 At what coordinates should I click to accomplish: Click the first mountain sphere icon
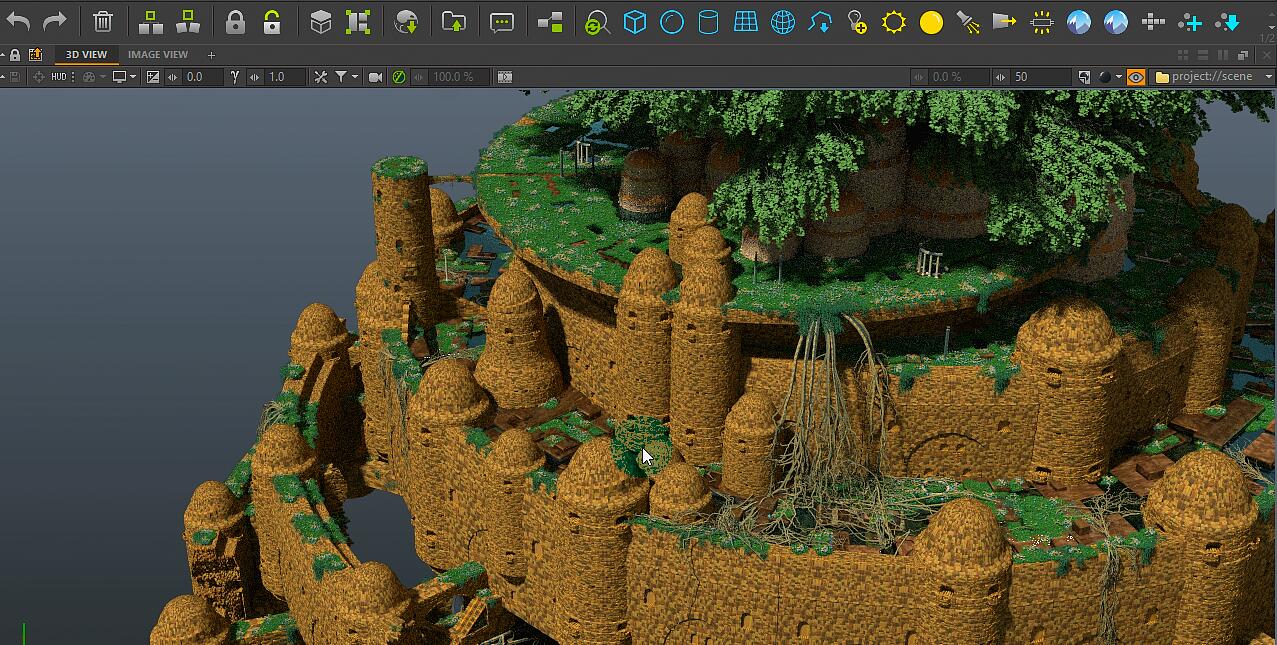pos(1079,21)
